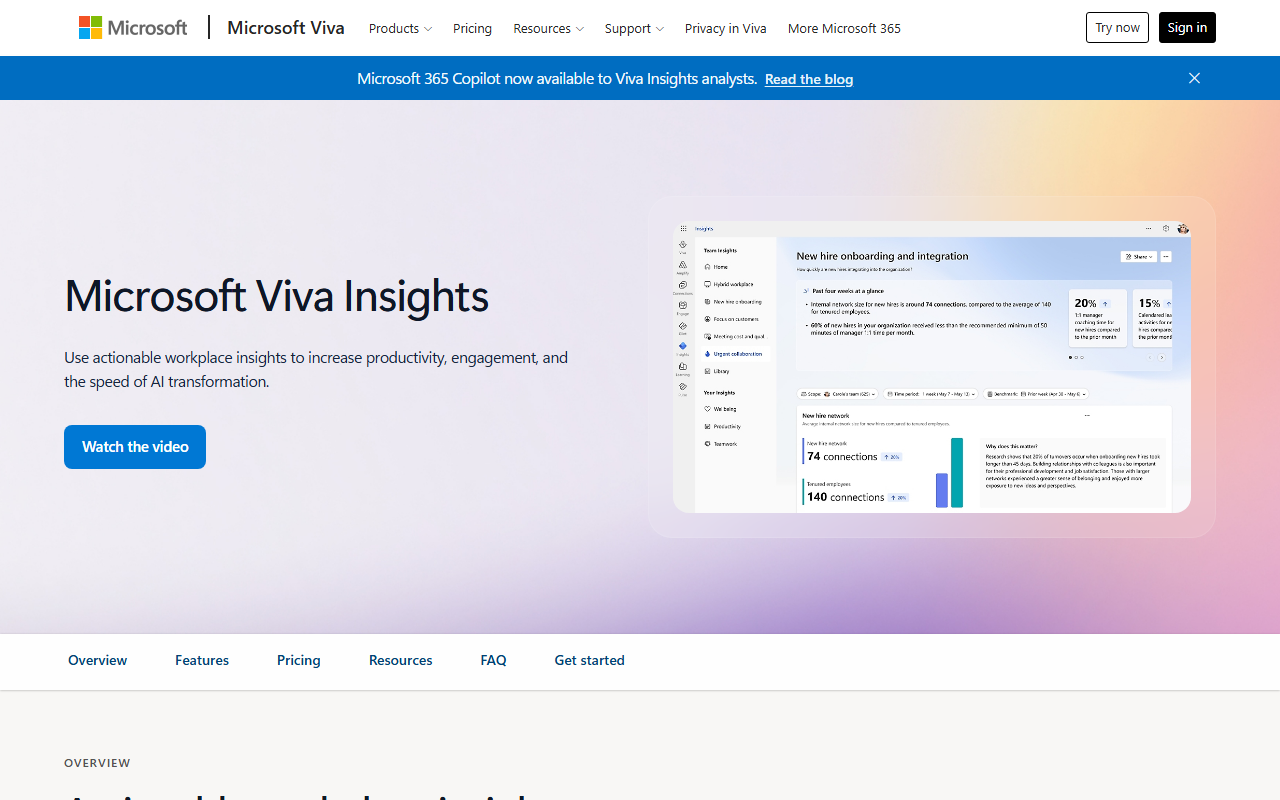
Task: Open the Viva Insights dashboard preview image
Action: point(932,367)
